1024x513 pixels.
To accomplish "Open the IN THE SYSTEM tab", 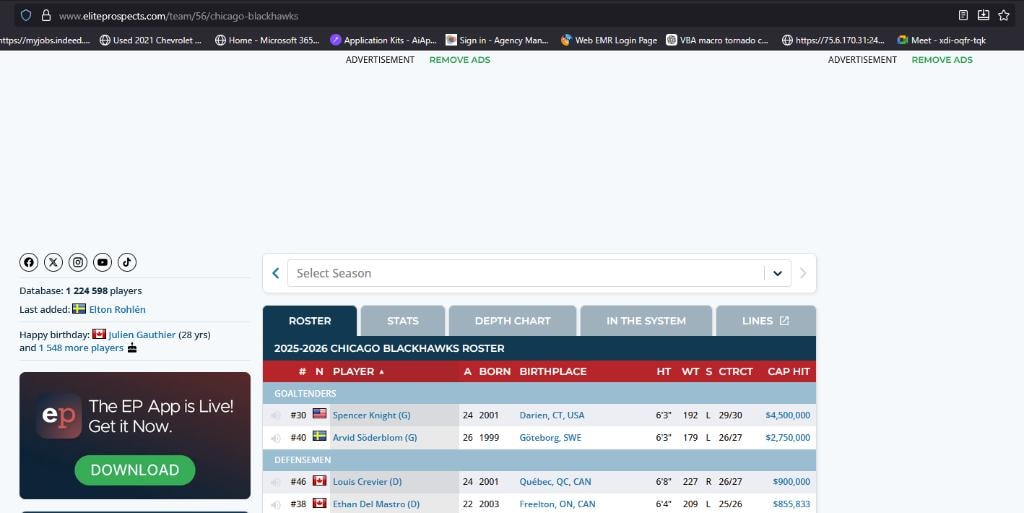I will 646,320.
